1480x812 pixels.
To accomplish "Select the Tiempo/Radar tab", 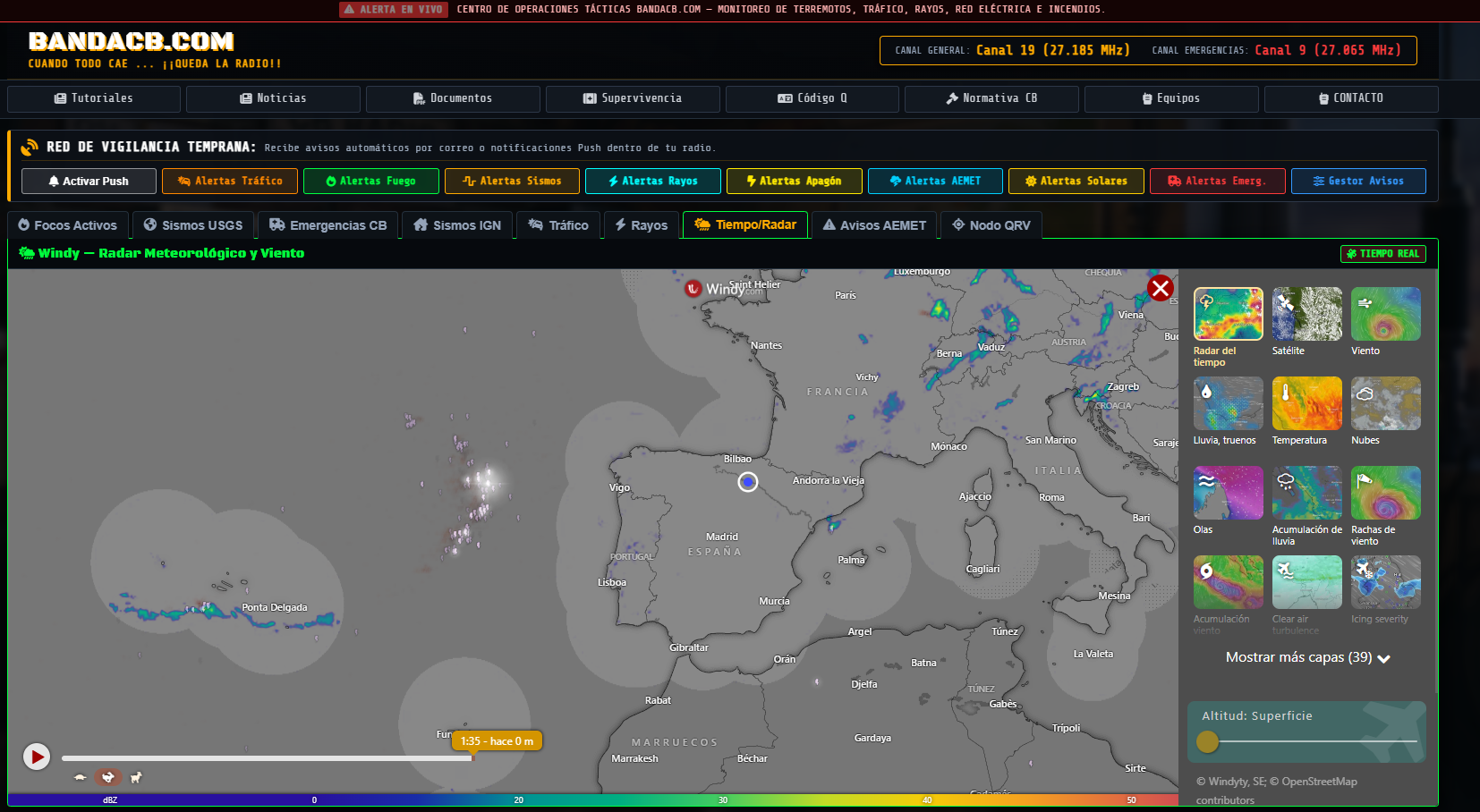I will pyautogui.click(x=745, y=225).
